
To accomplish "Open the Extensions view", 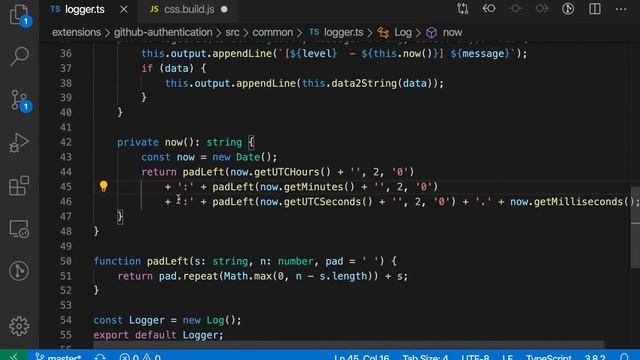I will pyautogui.click(x=19, y=186).
